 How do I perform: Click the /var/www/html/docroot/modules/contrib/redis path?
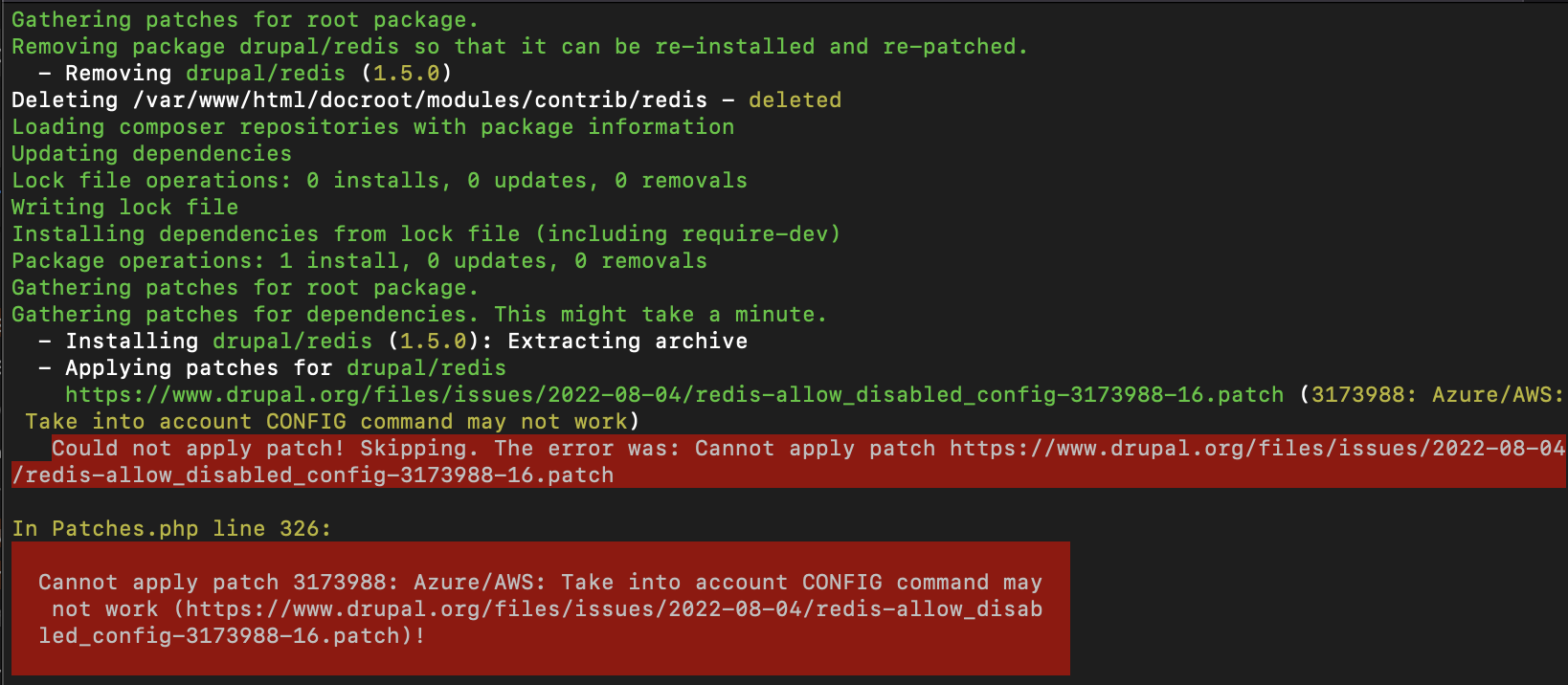pos(420,100)
